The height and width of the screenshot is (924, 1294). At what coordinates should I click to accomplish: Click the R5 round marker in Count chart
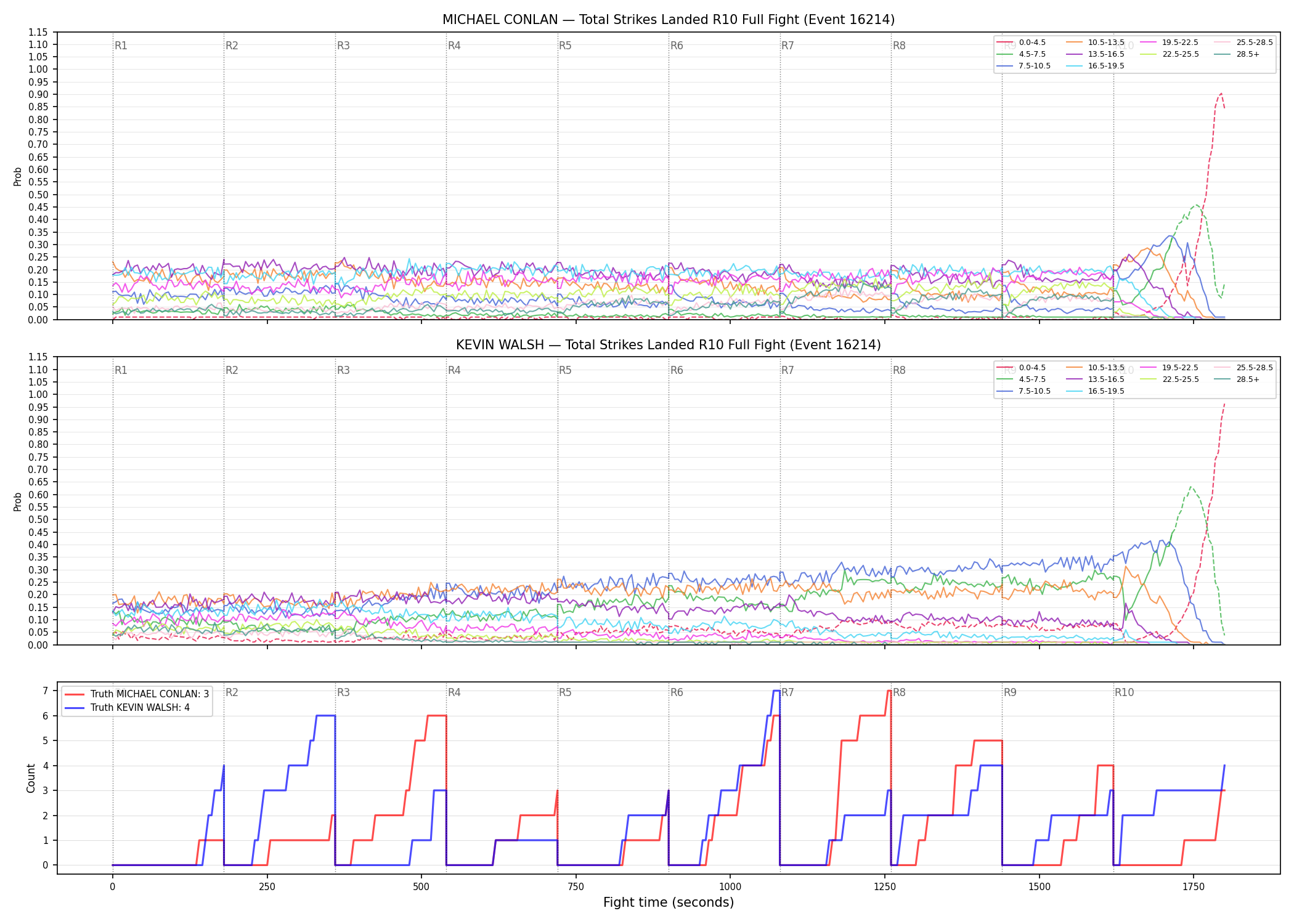coord(565,692)
